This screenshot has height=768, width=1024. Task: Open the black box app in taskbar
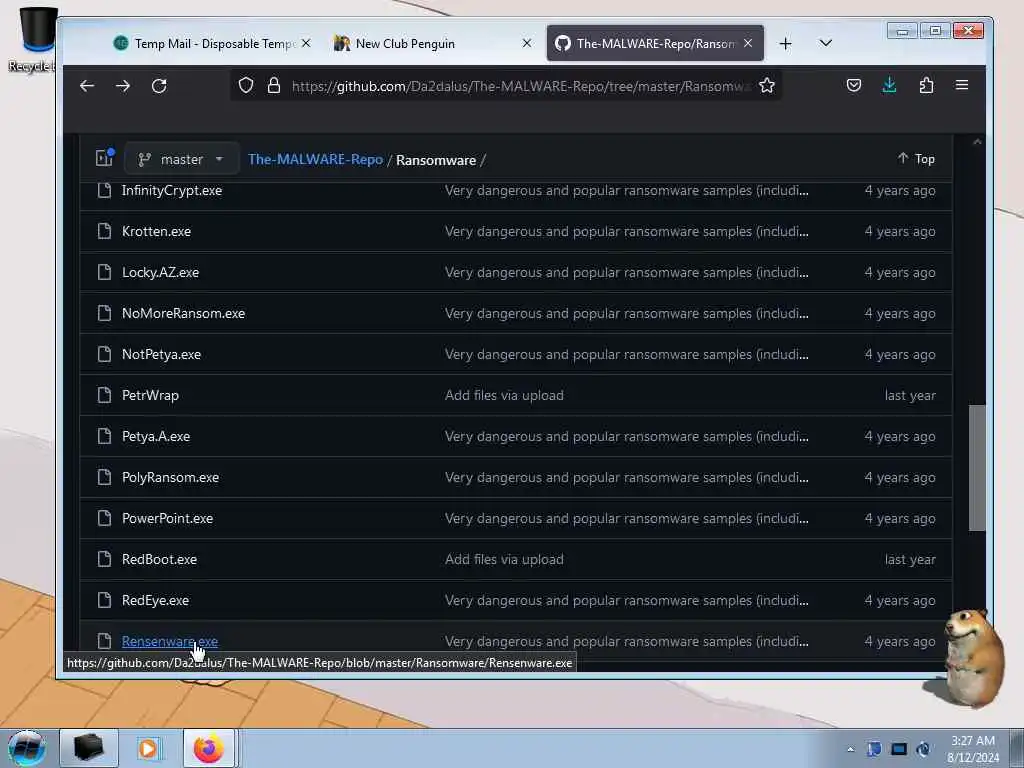point(89,748)
